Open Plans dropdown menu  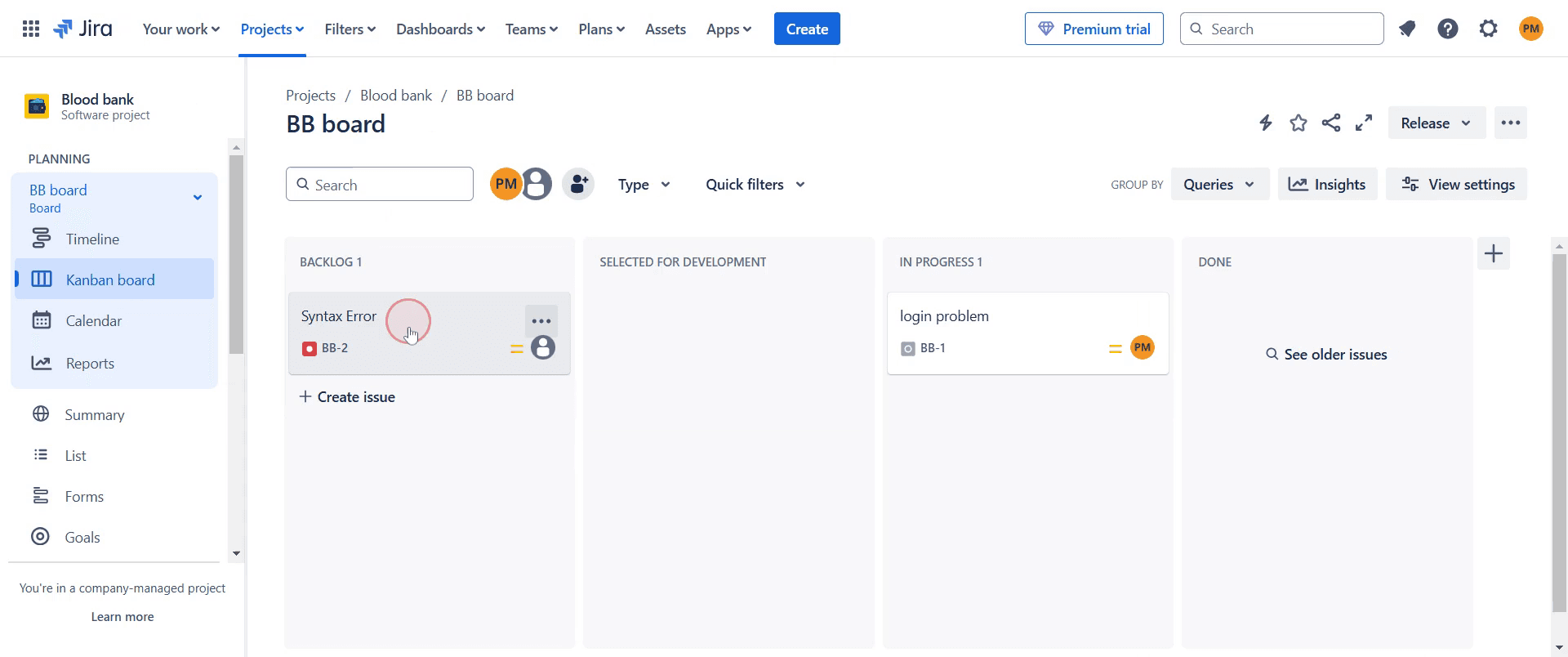602,29
